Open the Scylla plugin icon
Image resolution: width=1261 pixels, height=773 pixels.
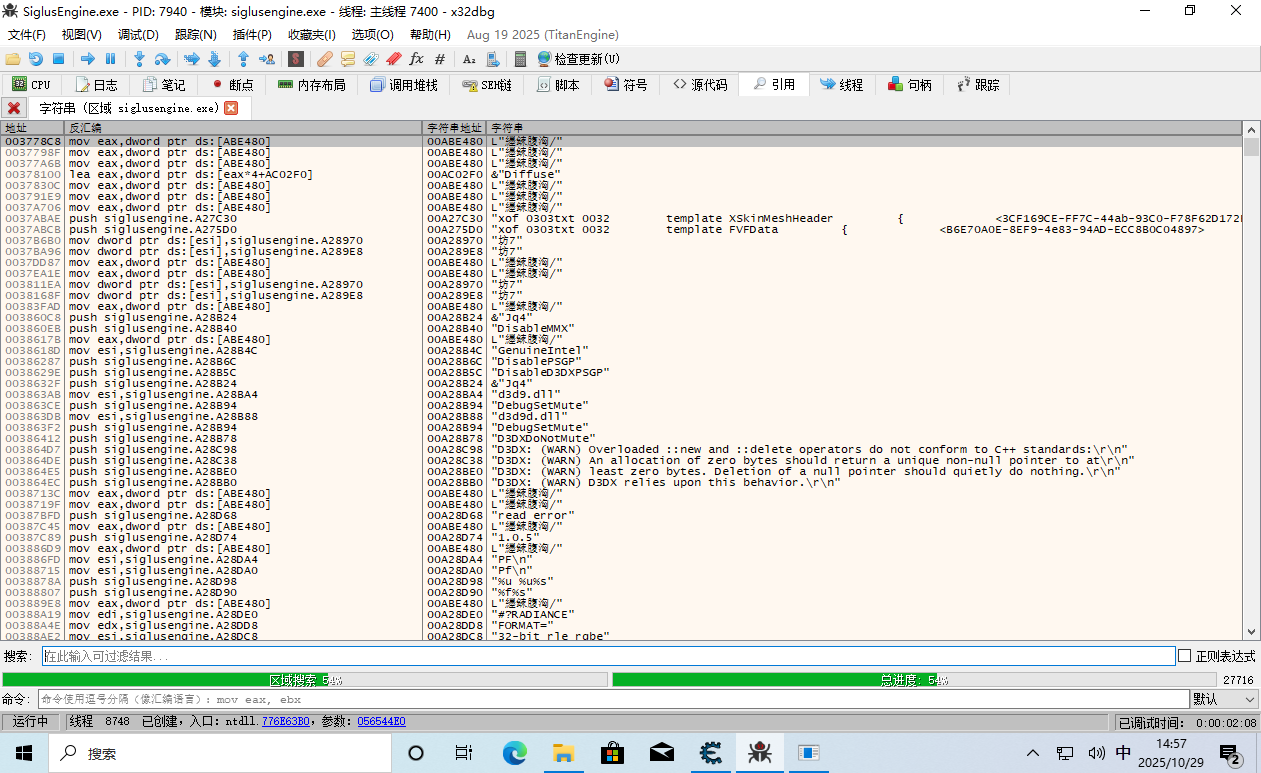(296, 59)
